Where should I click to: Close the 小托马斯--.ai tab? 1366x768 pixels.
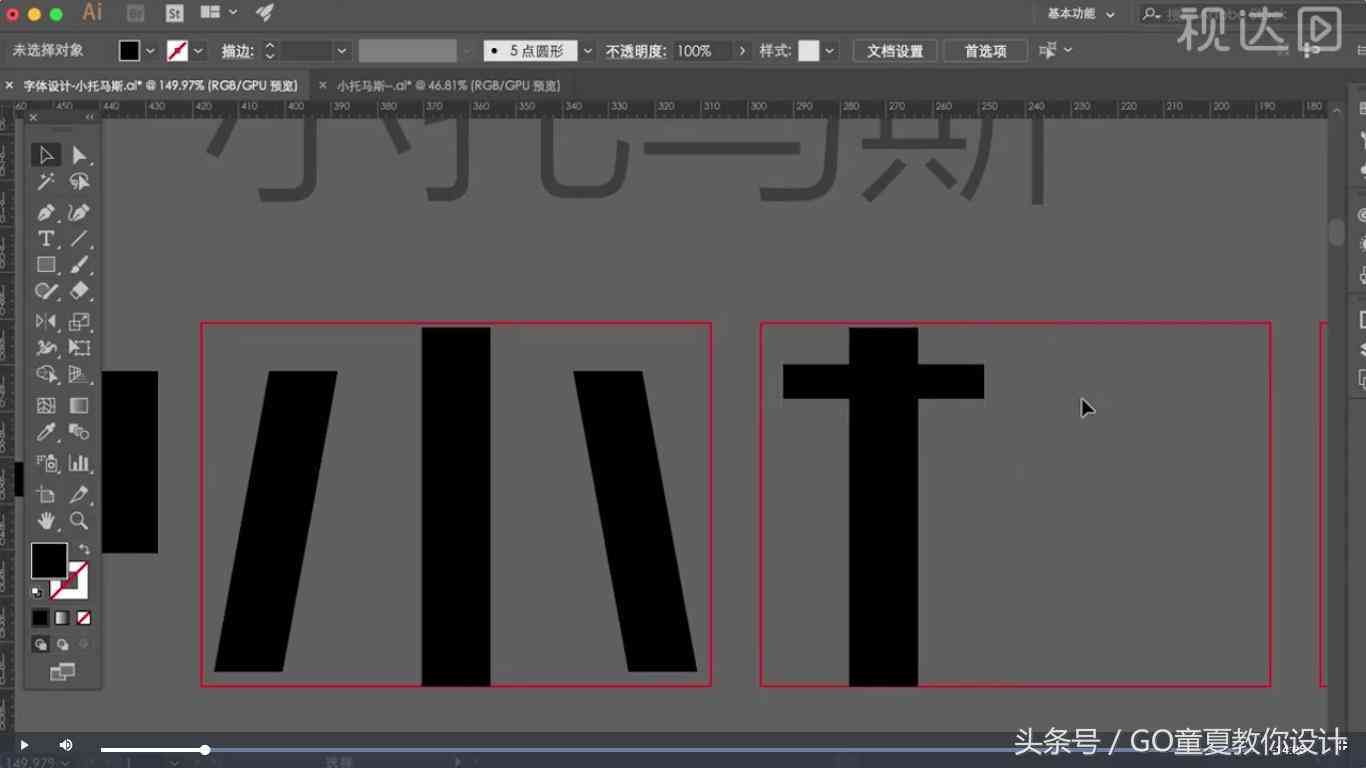point(322,86)
